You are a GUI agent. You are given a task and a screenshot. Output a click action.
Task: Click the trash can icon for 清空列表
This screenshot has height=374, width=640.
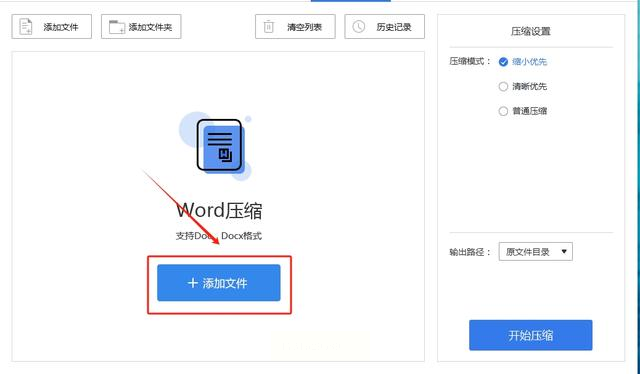269,27
